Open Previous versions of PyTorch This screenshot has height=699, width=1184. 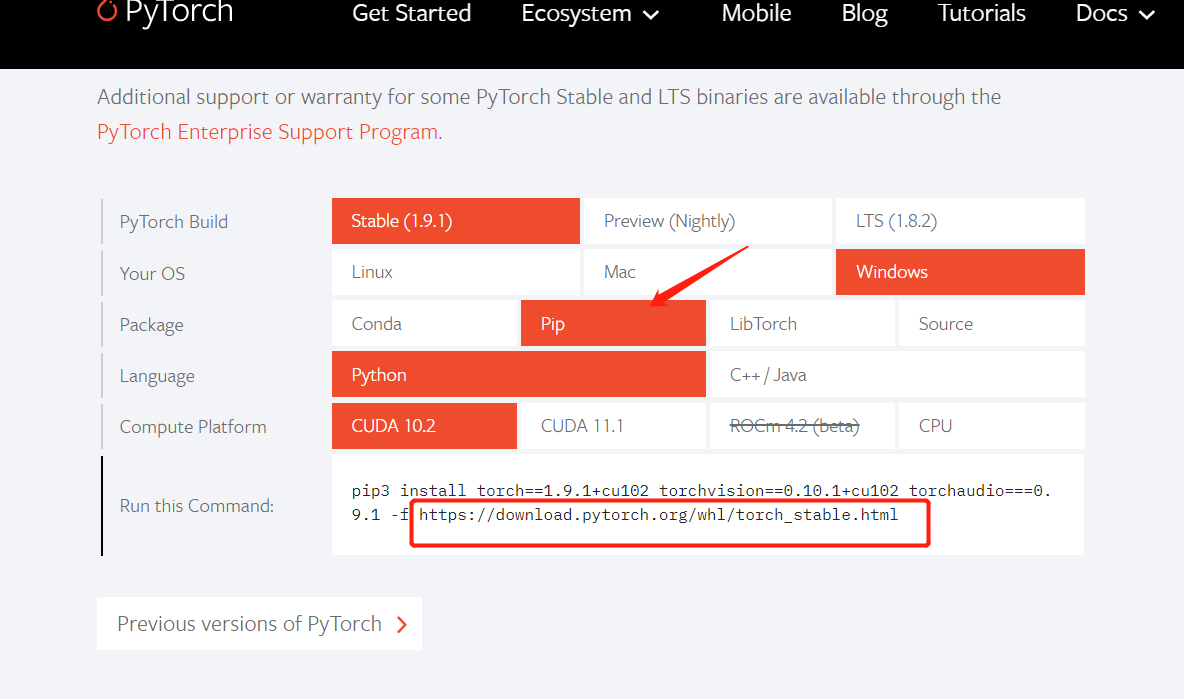pyautogui.click(x=249, y=624)
